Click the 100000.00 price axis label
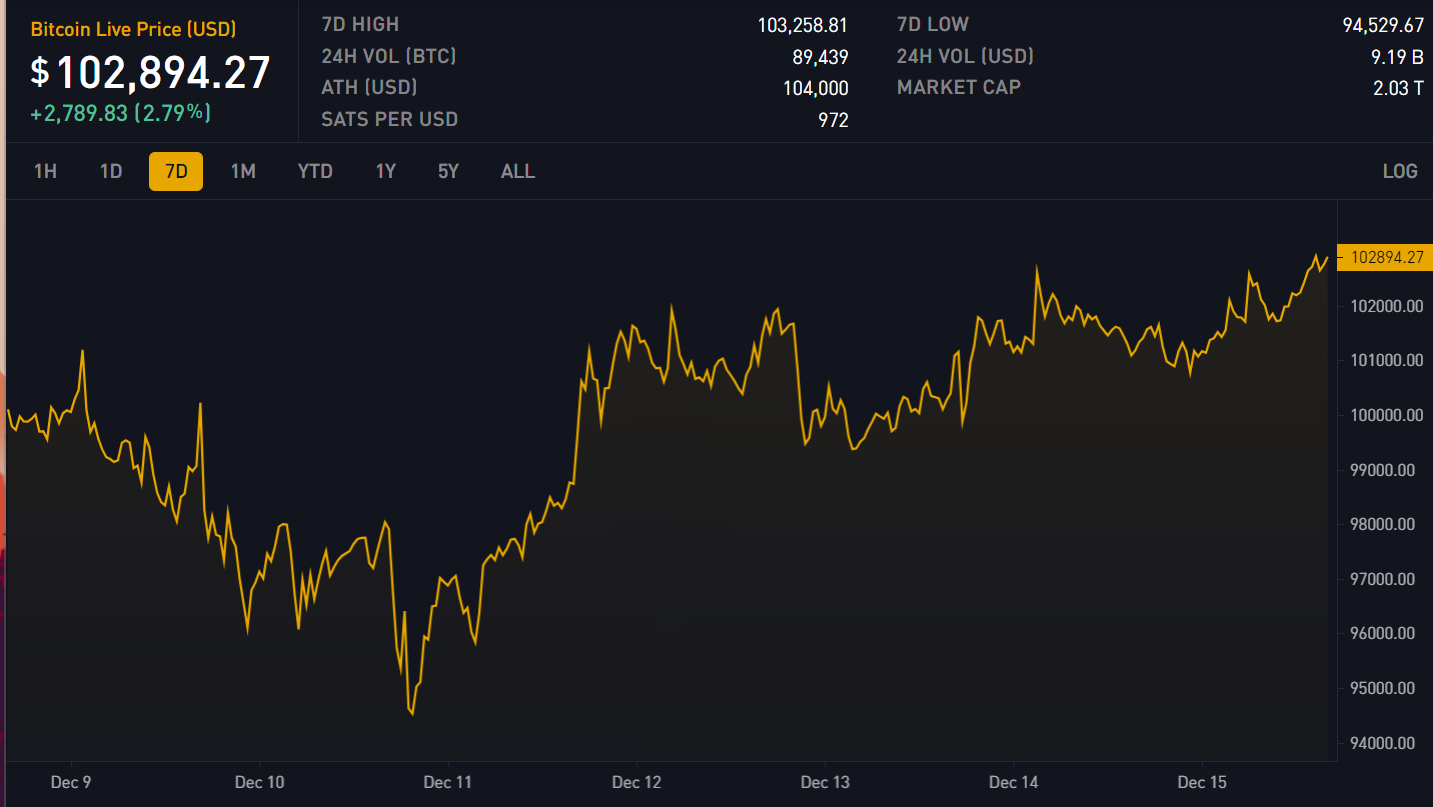1433x807 pixels. (1386, 415)
